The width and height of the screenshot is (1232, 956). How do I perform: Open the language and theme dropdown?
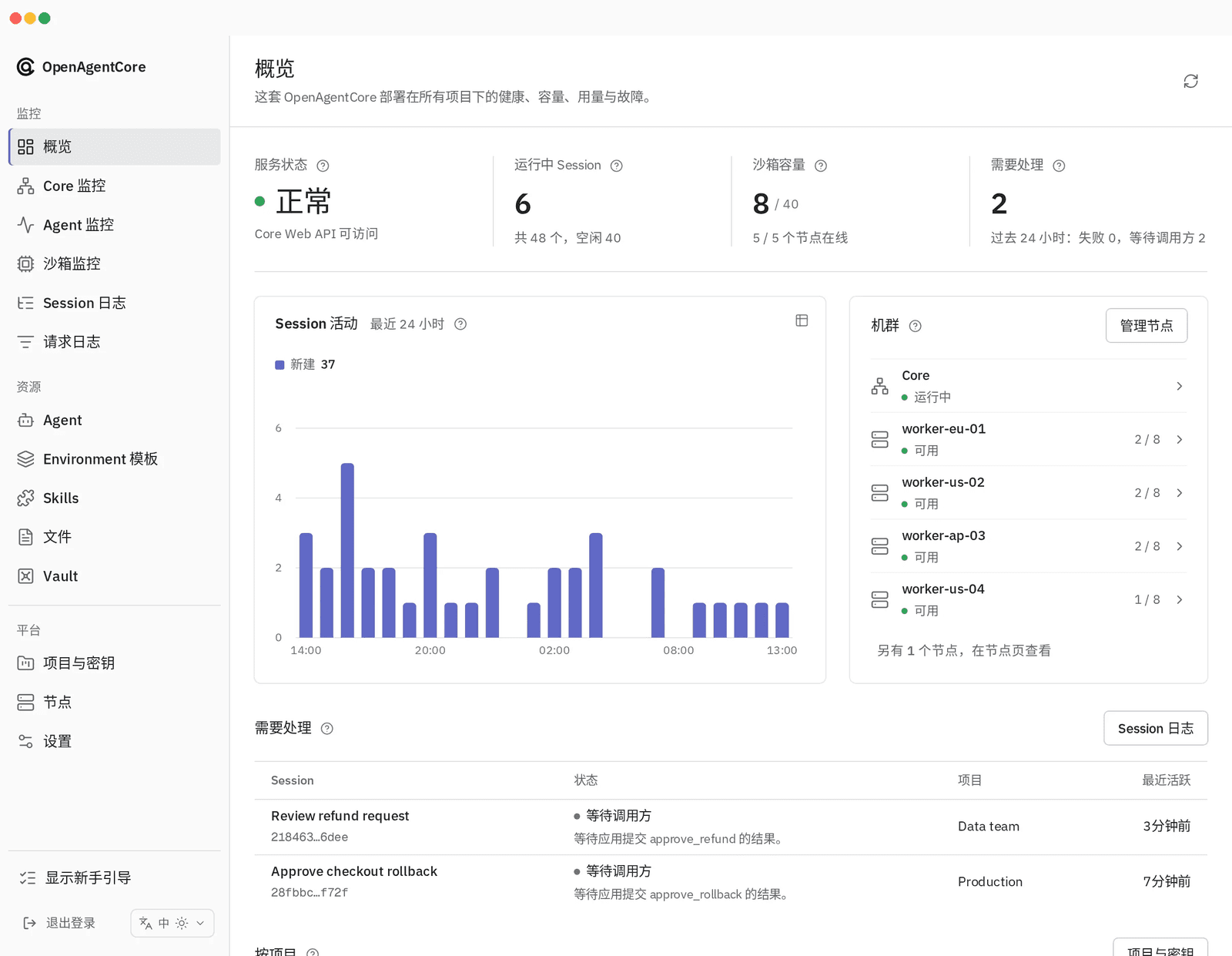pos(172,923)
